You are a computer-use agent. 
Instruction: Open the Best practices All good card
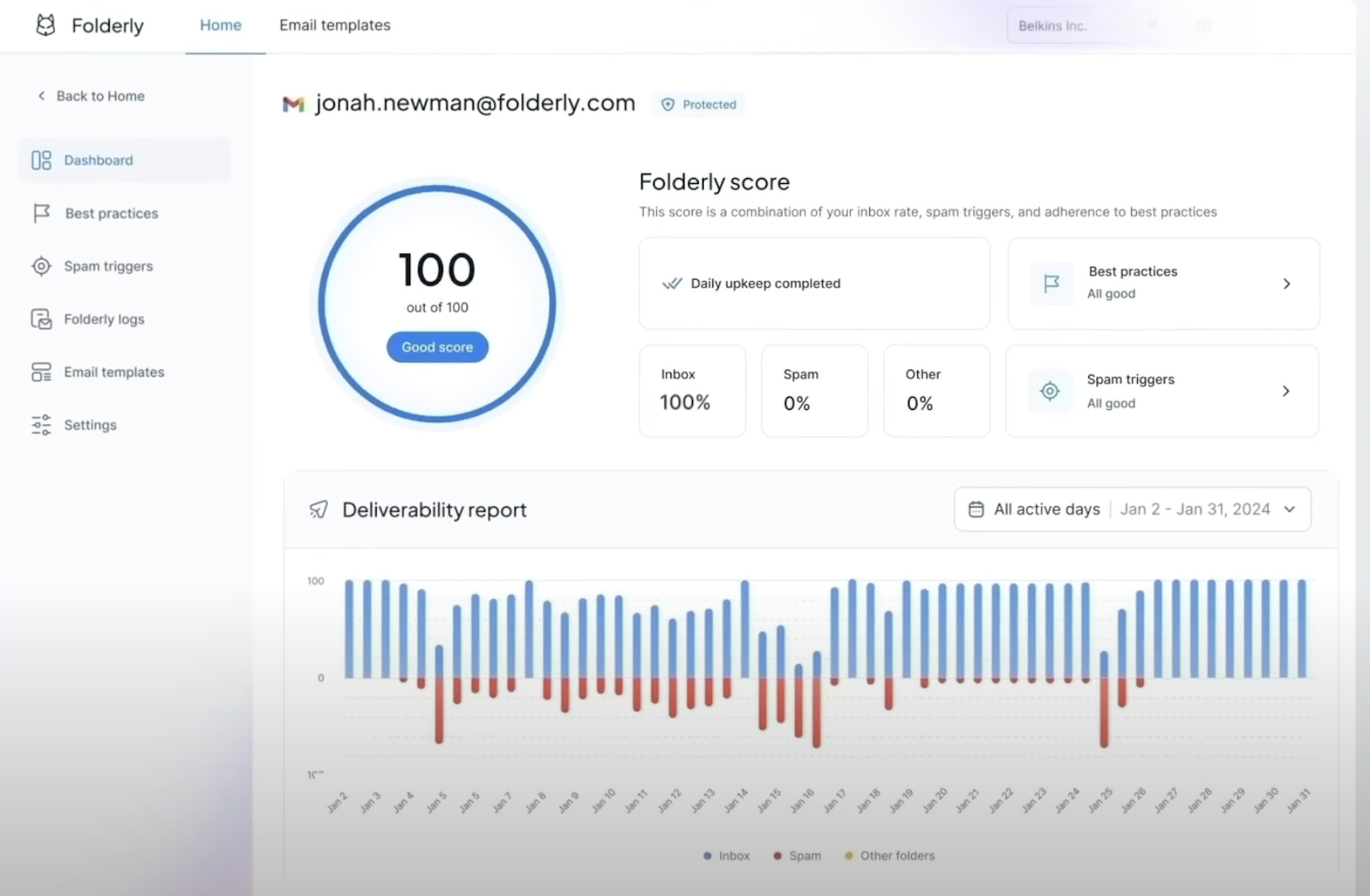1164,283
